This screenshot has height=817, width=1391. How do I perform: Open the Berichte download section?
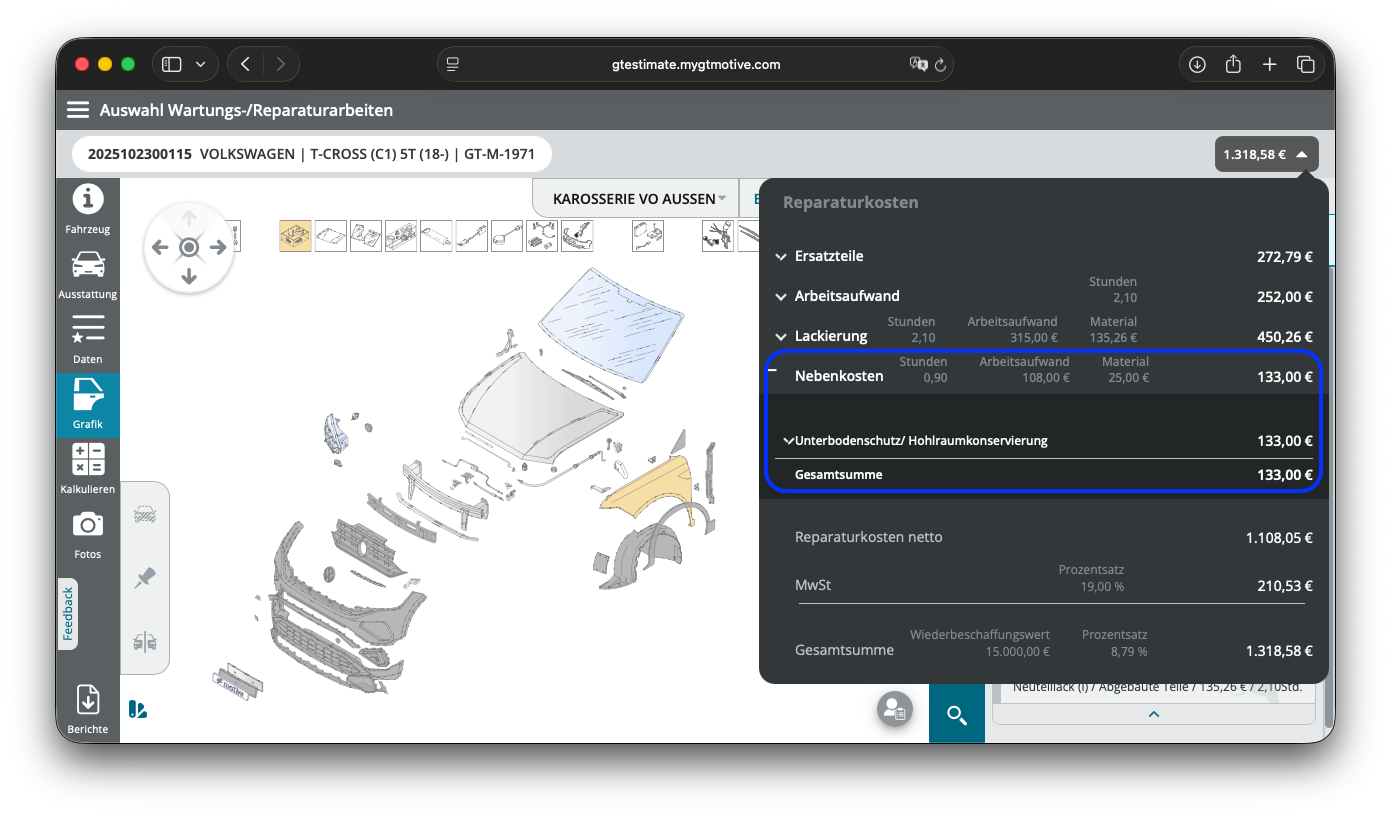tap(88, 710)
